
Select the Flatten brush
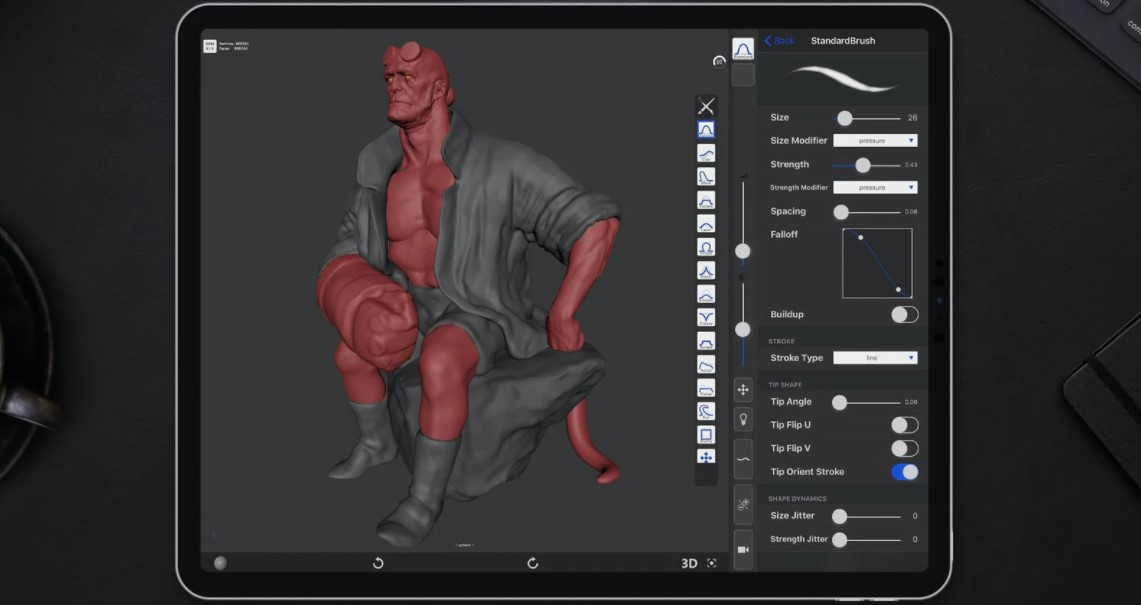click(706, 200)
